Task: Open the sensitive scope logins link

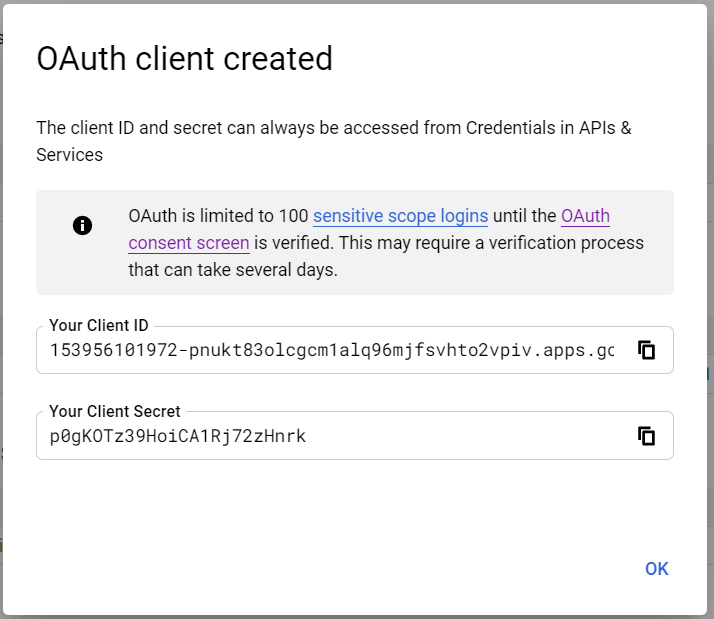Action: [x=400, y=216]
